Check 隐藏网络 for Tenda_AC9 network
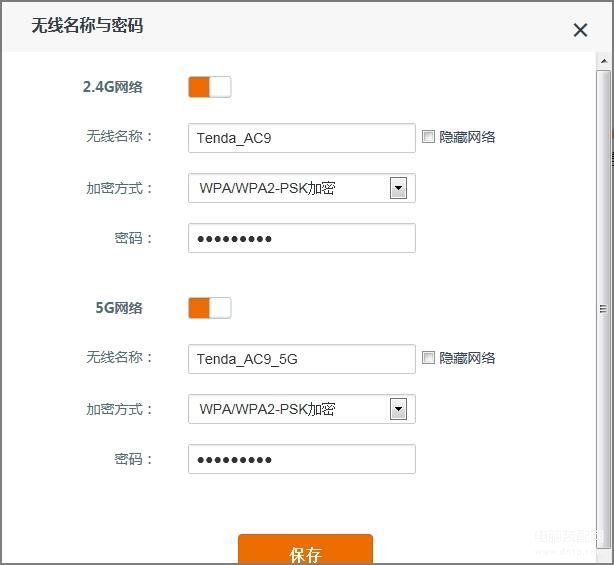Screen dimensions: 614x565 (x=428, y=137)
